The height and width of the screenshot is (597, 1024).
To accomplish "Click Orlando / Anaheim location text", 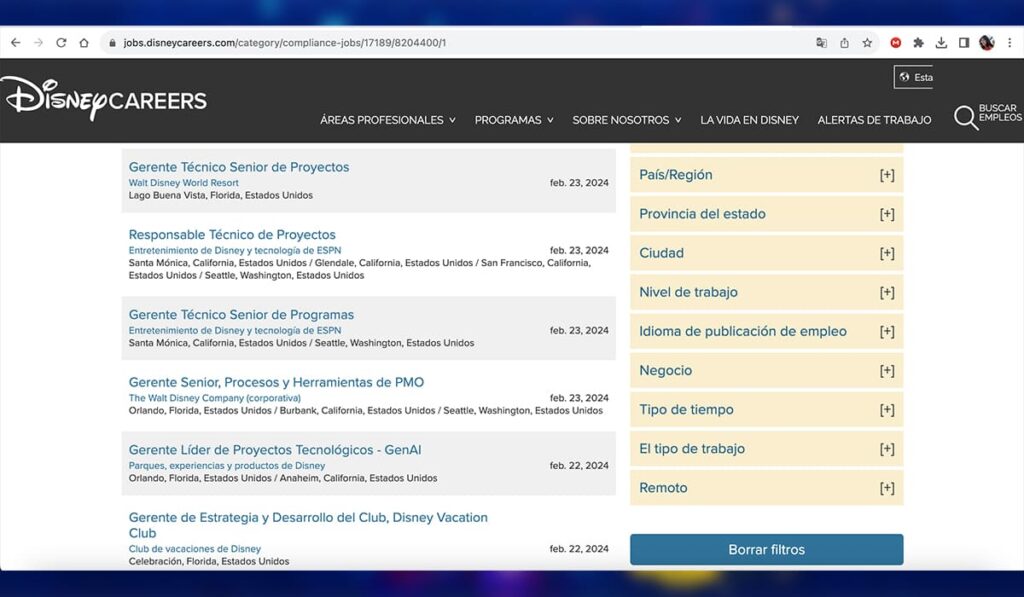I will coord(283,478).
